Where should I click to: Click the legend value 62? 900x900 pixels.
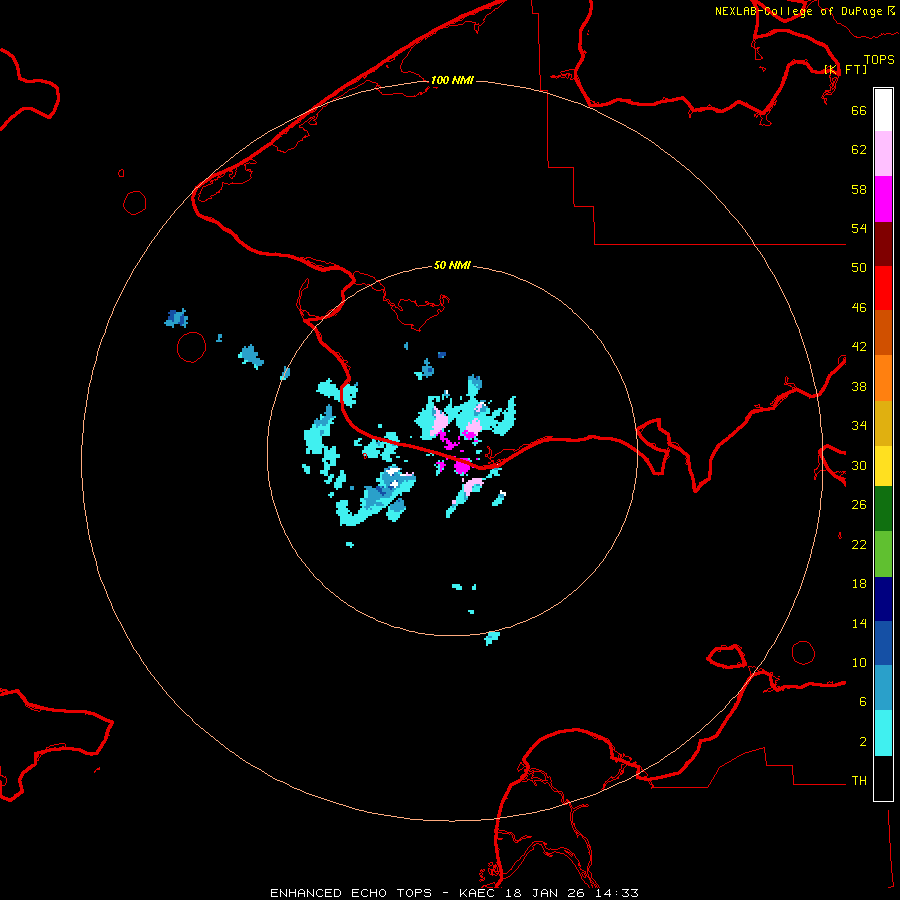(x=859, y=150)
